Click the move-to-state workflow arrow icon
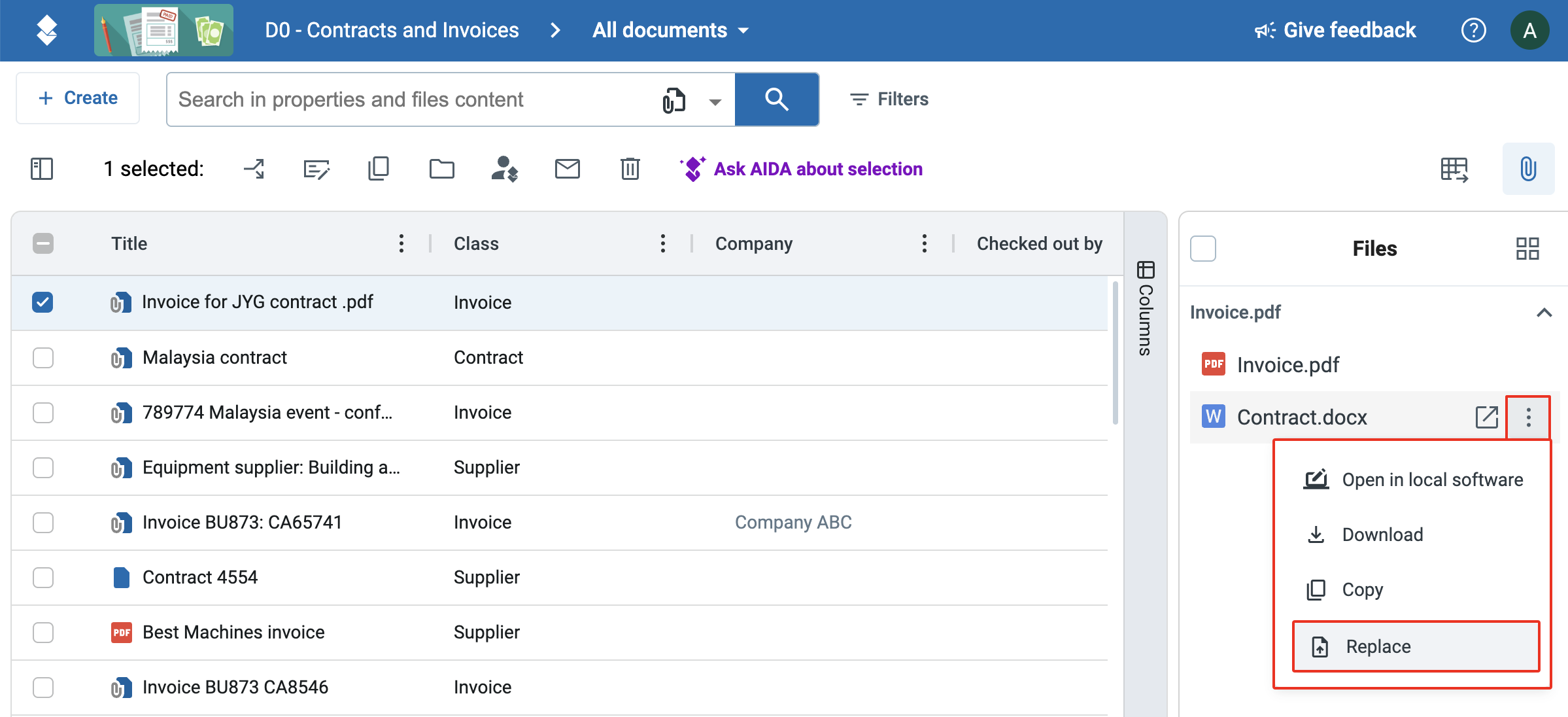 coord(254,169)
